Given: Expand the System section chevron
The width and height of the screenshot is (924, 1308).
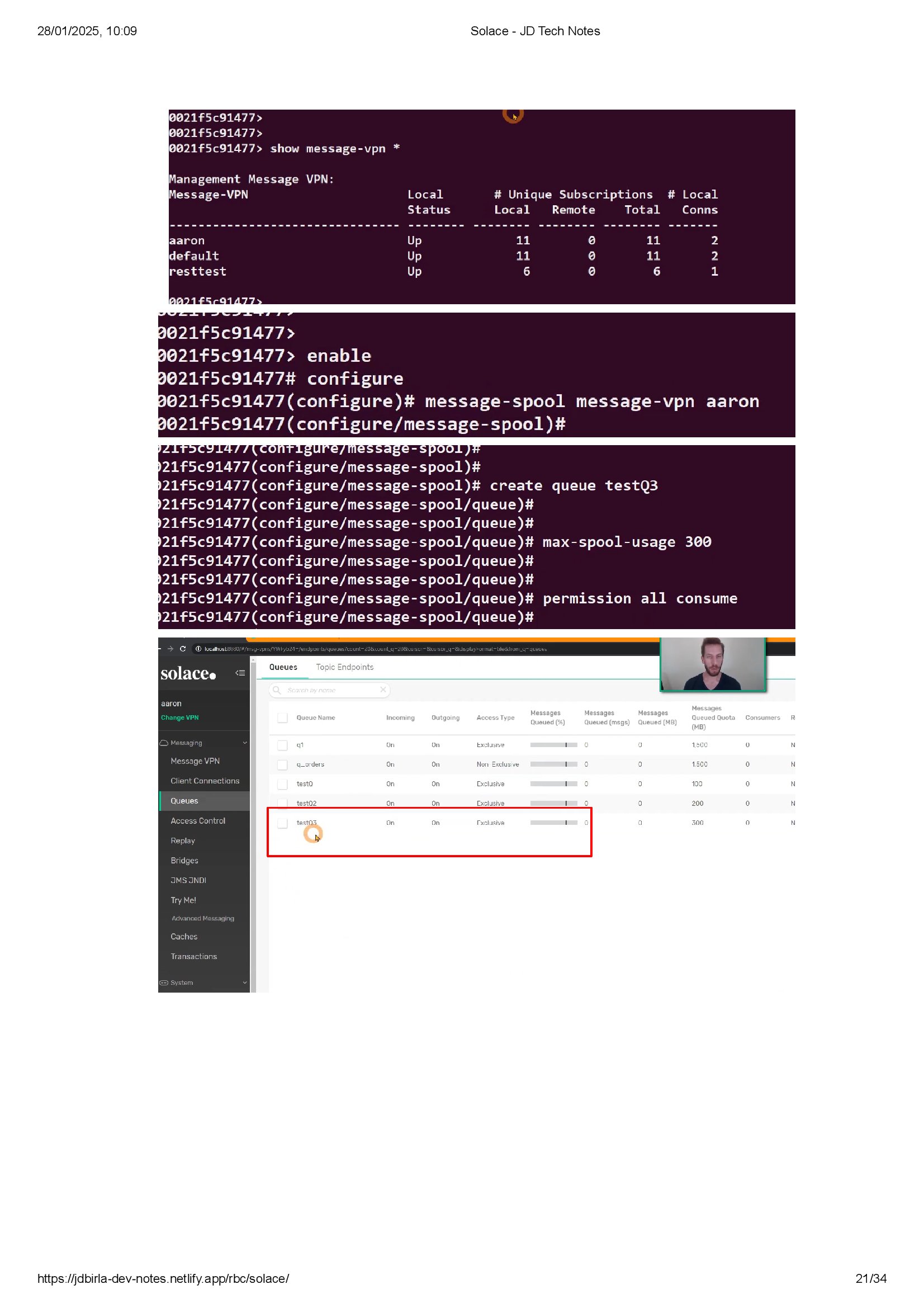Looking at the screenshot, I should (245, 983).
